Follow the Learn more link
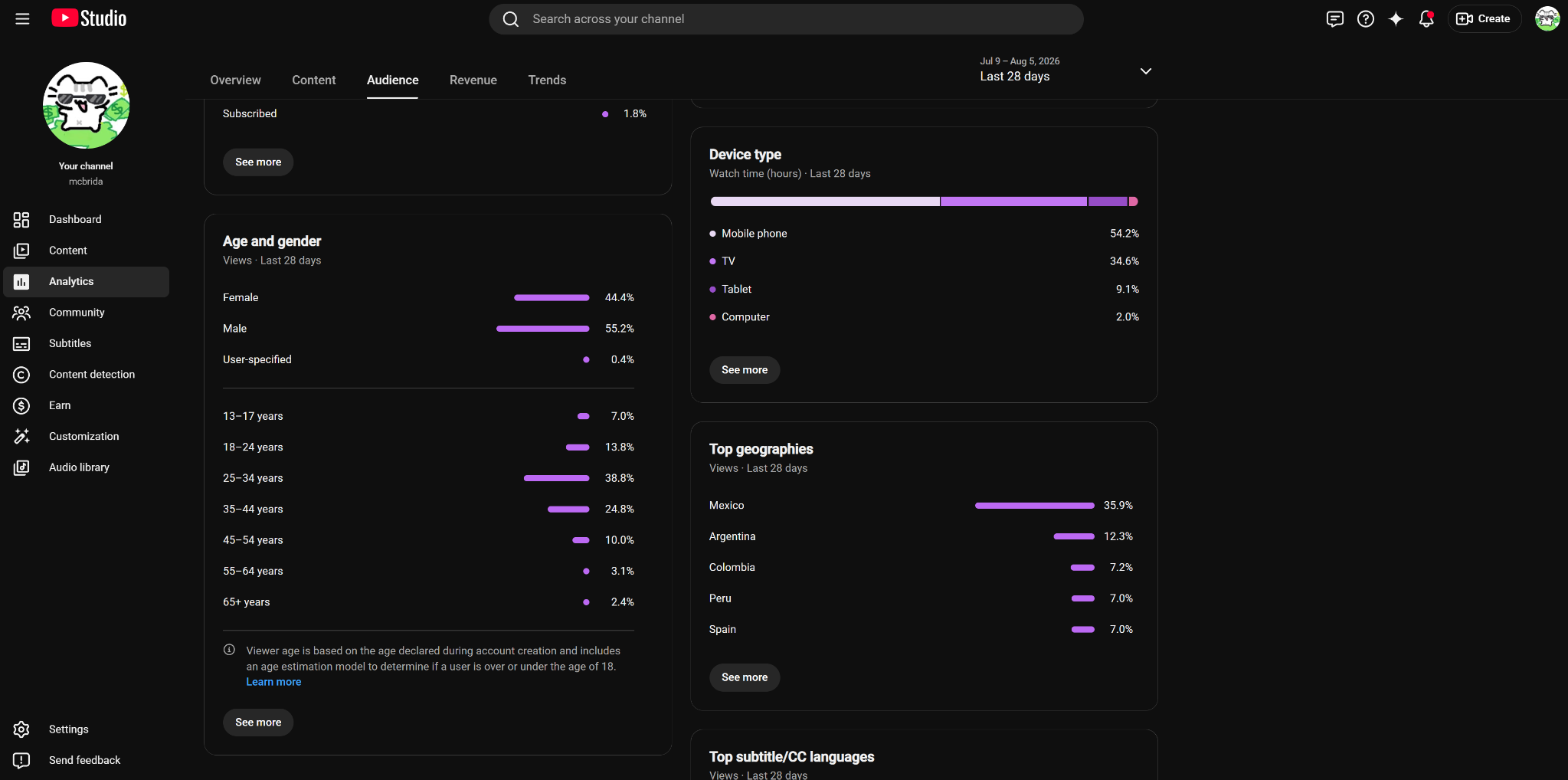The width and height of the screenshot is (1568, 780). pos(273,682)
